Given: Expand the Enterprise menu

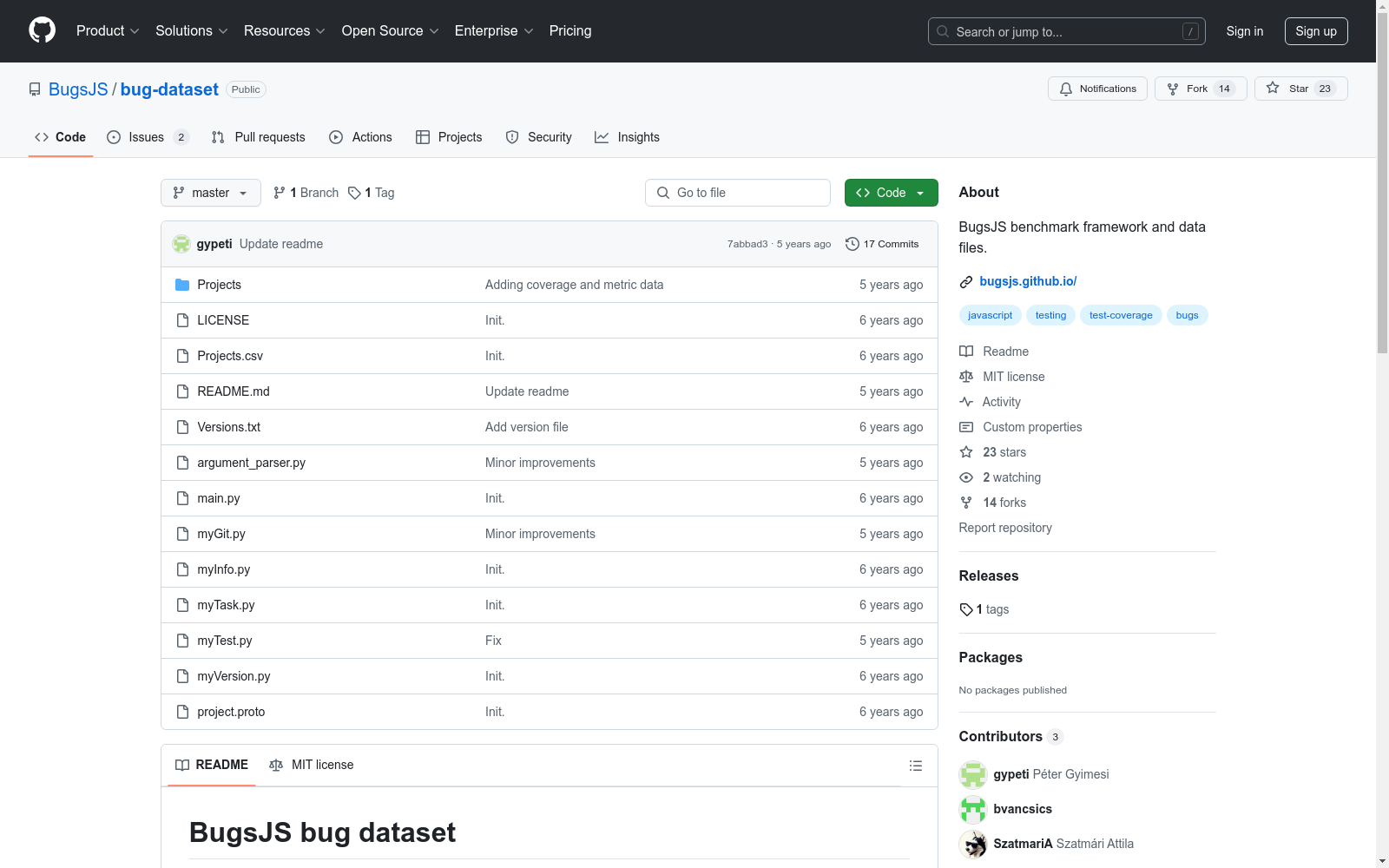Looking at the screenshot, I should point(494,30).
